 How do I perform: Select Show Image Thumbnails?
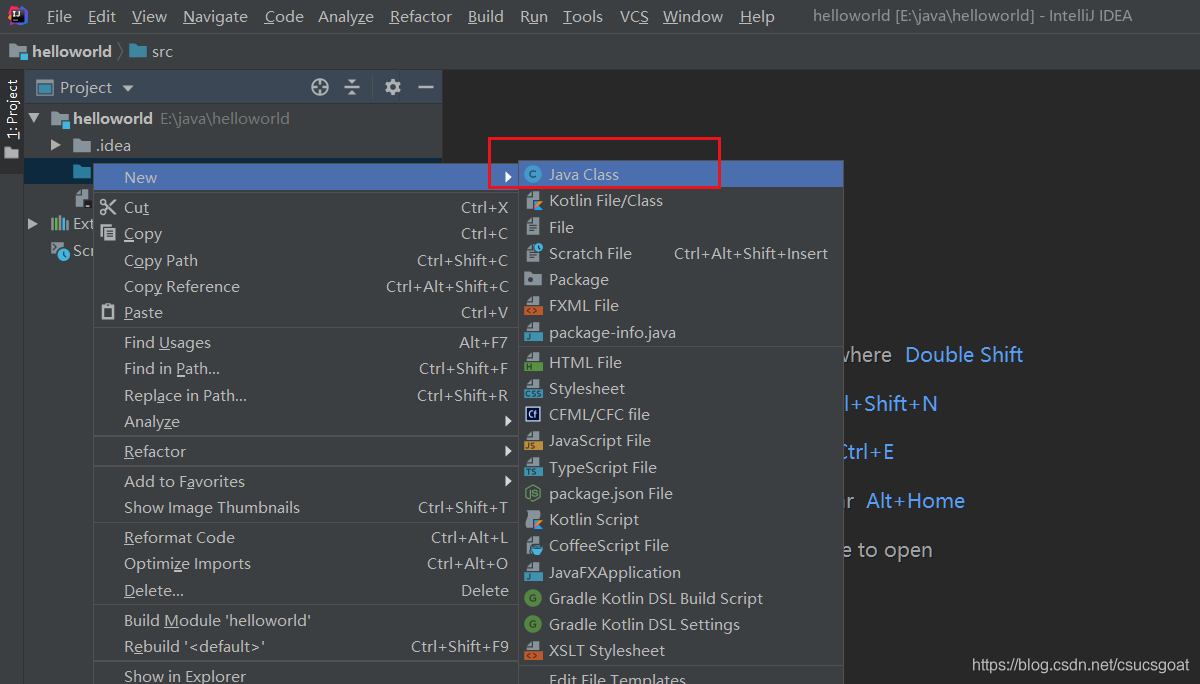pos(305,508)
